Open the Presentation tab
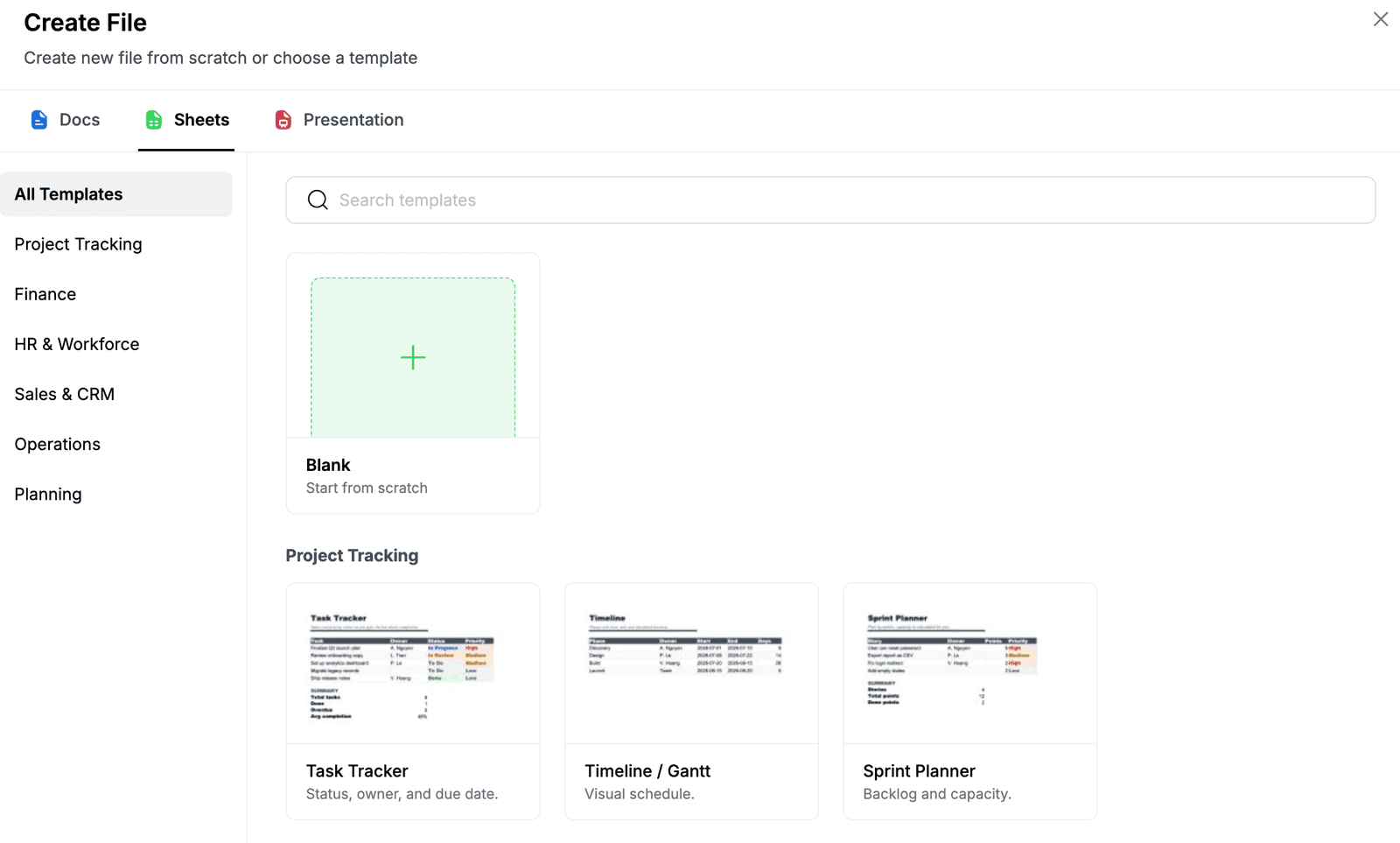This screenshot has width=1400, height=843. click(x=339, y=120)
